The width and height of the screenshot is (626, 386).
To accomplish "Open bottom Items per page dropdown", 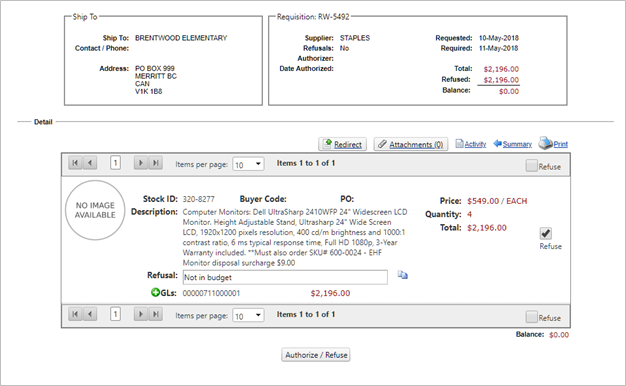I will coord(248,315).
